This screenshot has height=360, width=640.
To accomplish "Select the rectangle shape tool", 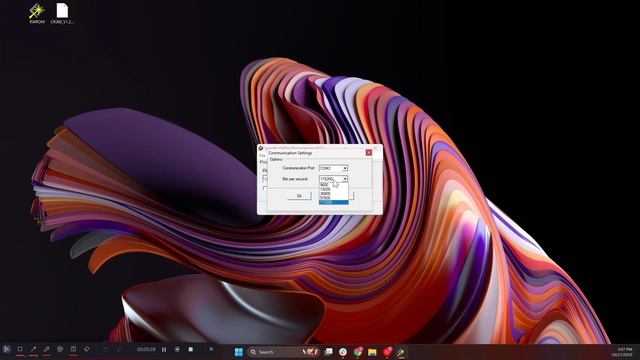I will [x=20, y=349].
